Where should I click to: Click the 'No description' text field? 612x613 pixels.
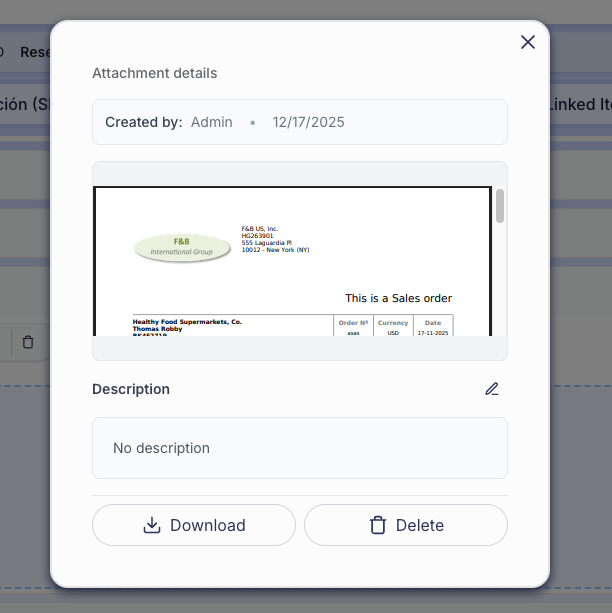(x=299, y=448)
